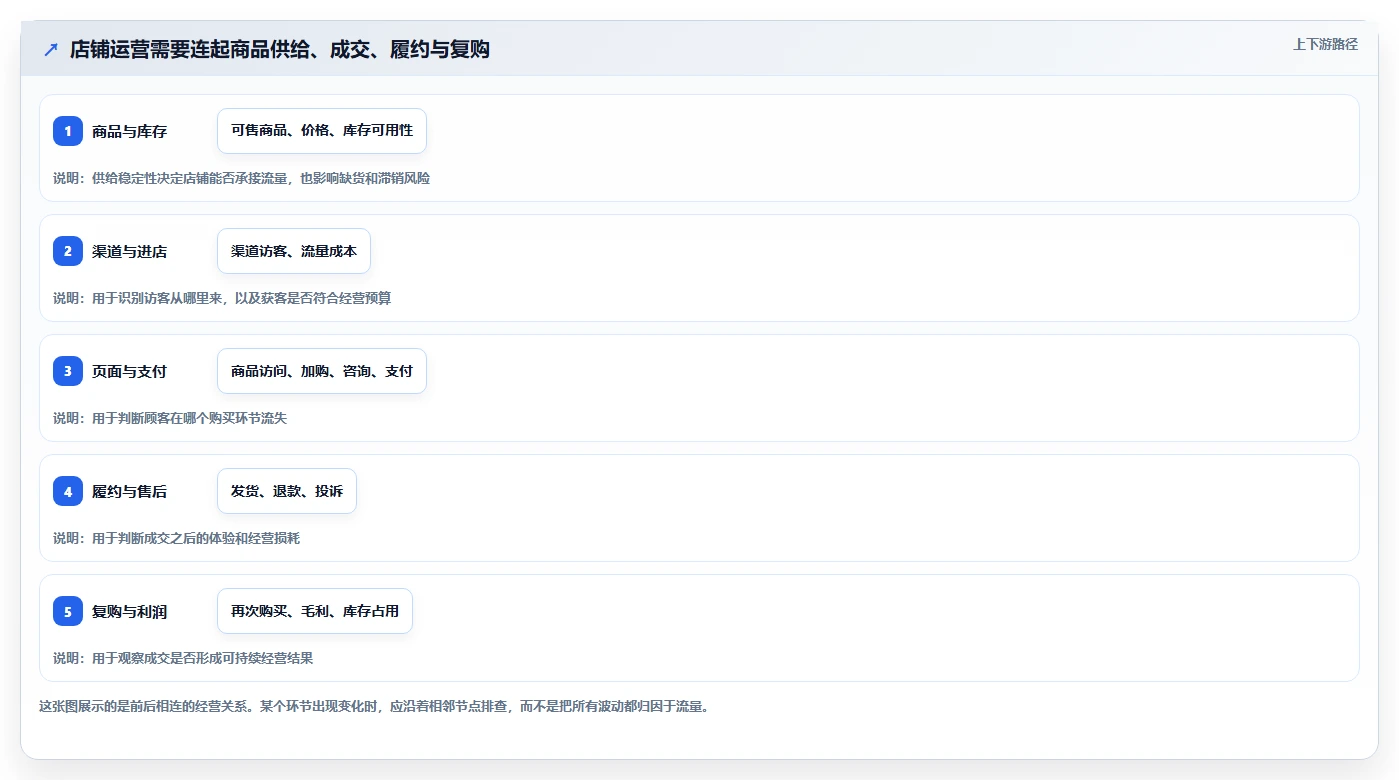Click the 商品与库存 step title
Image resolution: width=1399 pixels, height=780 pixels.
tap(129, 131)
